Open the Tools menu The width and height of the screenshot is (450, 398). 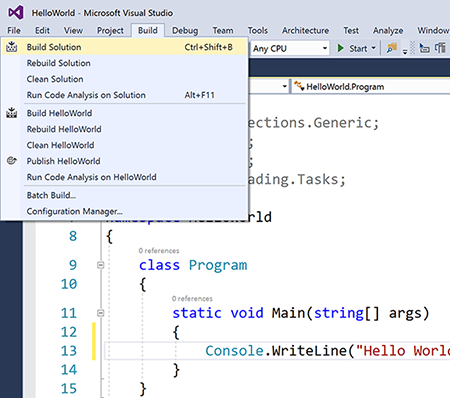tap(258, 30)
